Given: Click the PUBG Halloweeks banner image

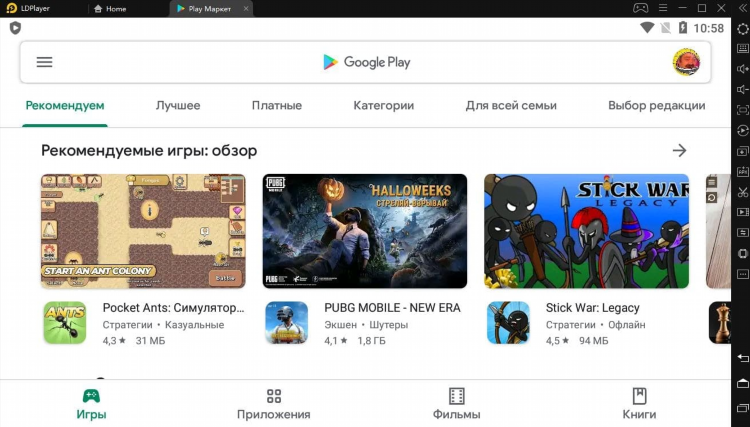Looking at the screenshot, I should (364, 231).
